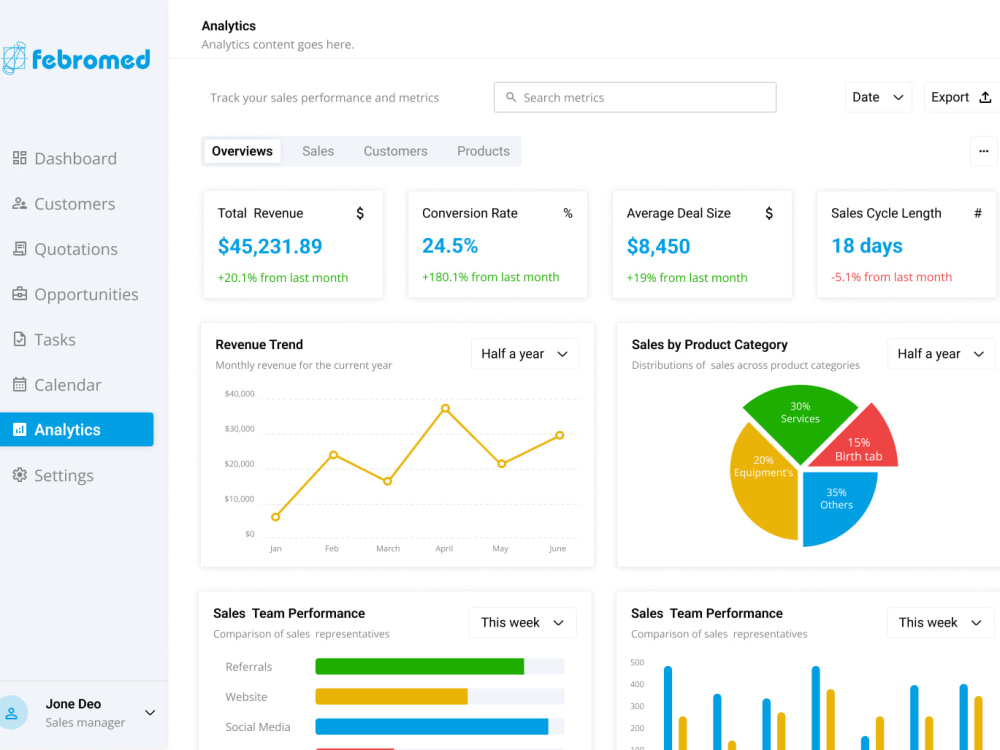Viewport: 1000px width, 750px height.
Task: Click the Dashboard grid icon
Action: (20, 158)
